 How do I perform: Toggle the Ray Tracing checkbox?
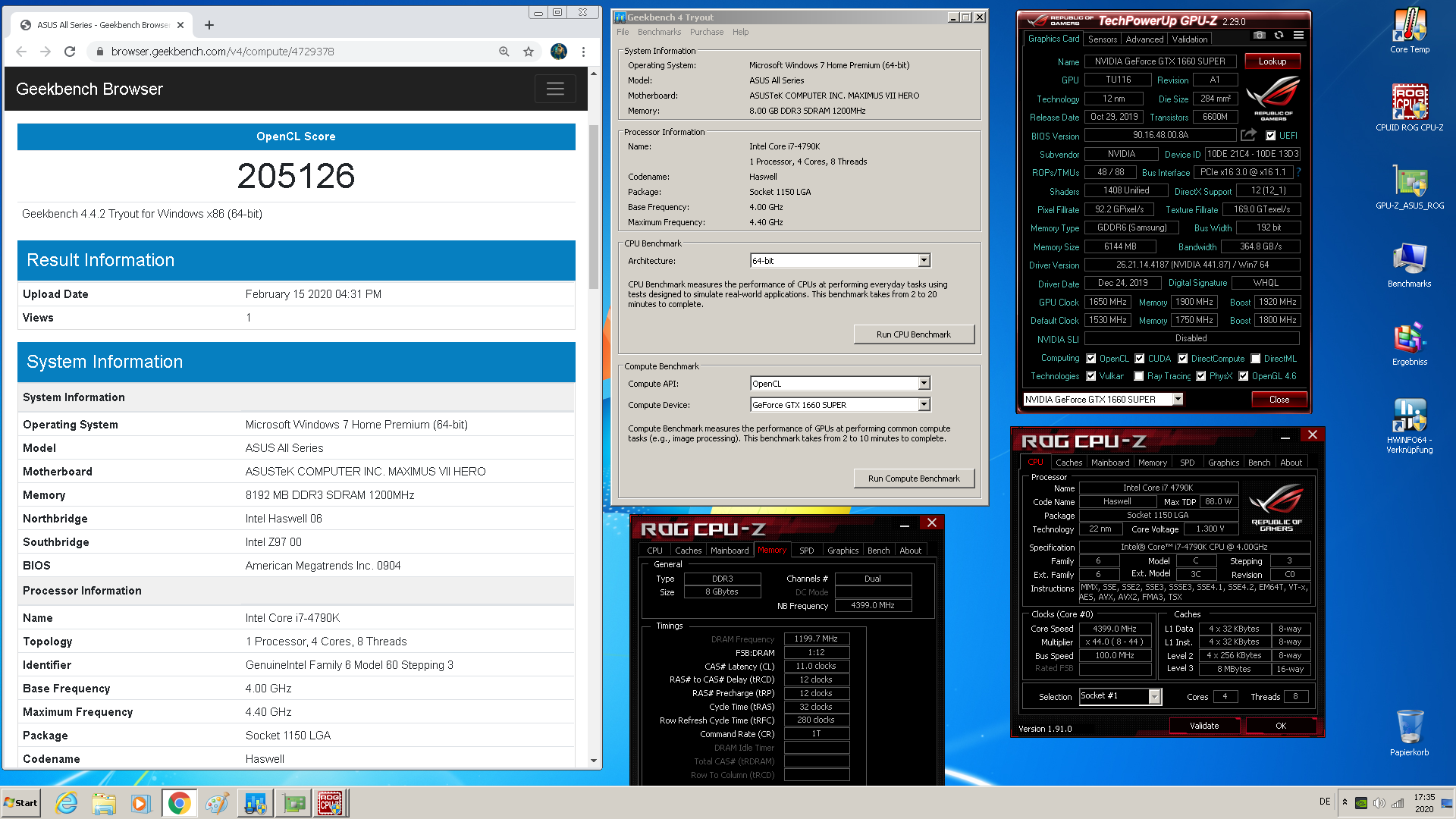[1138, 376]
